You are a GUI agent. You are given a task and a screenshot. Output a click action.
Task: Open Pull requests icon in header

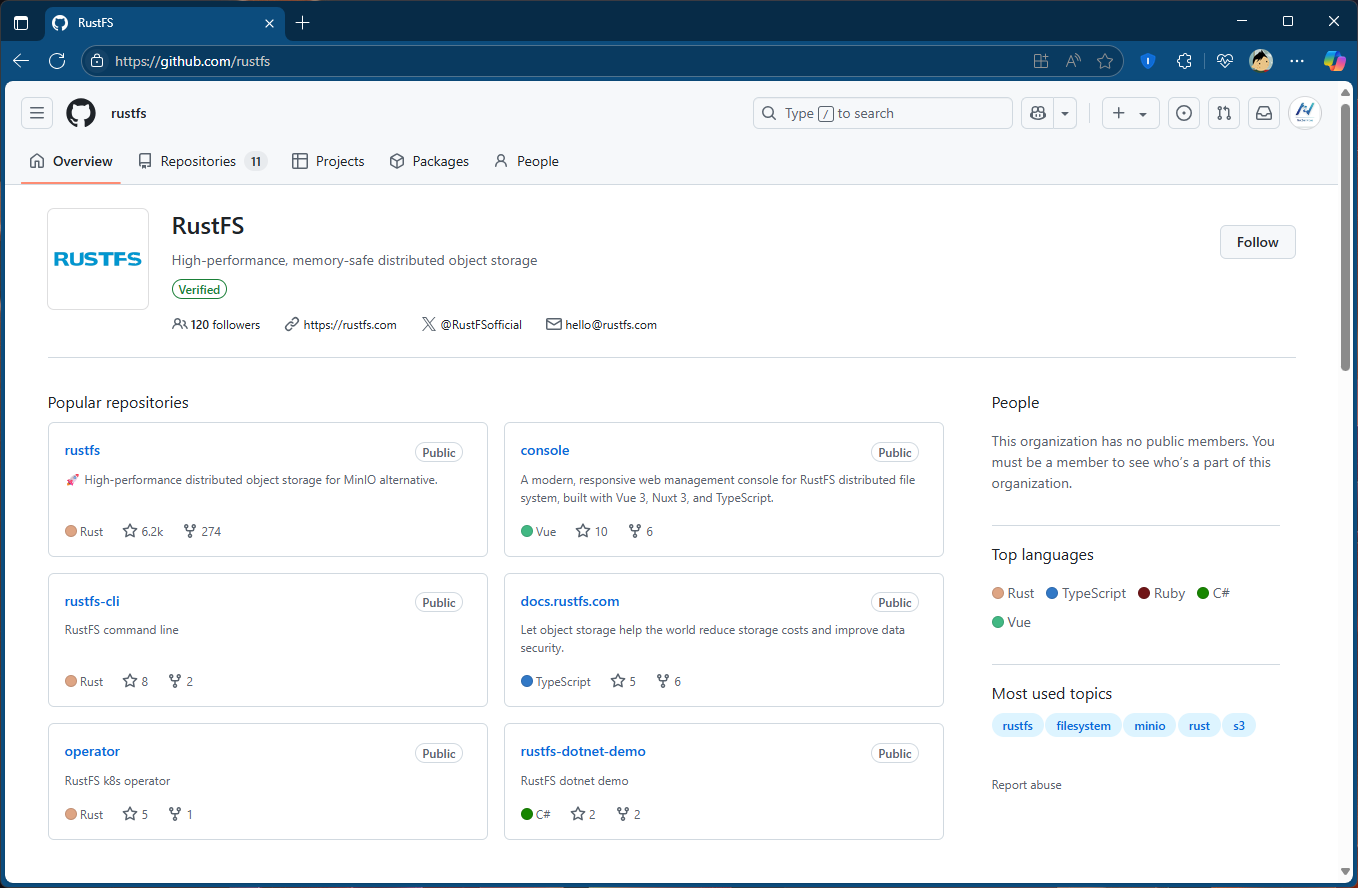(x=1224, y=113)
